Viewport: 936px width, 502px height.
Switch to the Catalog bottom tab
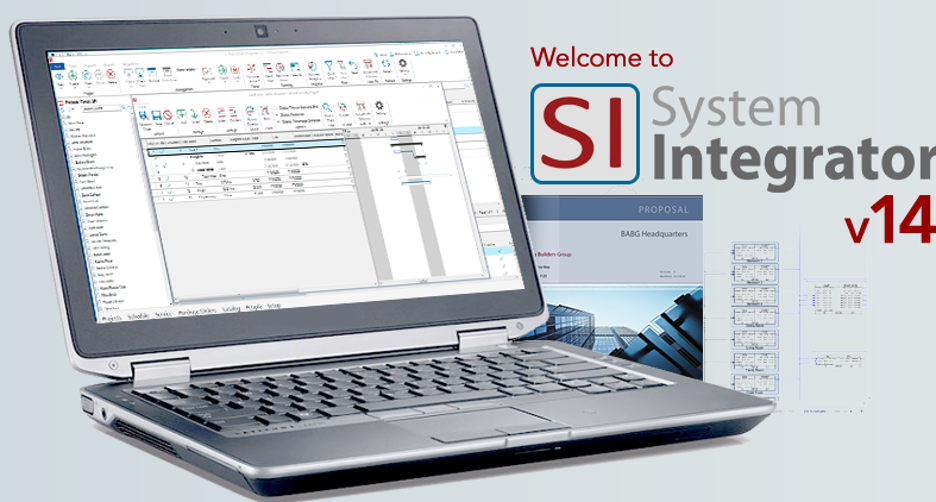[231, 309]
